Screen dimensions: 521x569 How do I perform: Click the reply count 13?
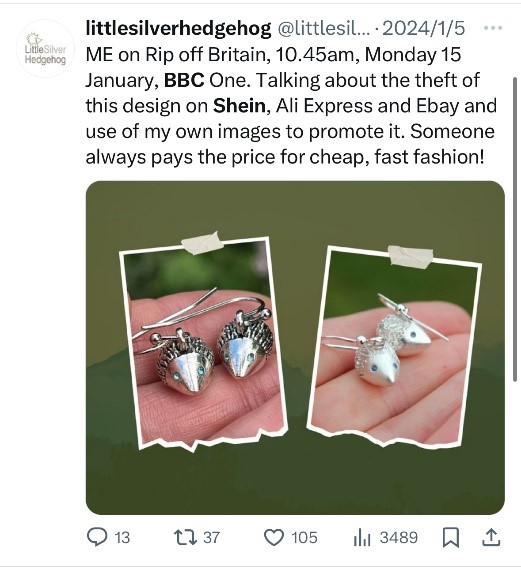point(122,537)
